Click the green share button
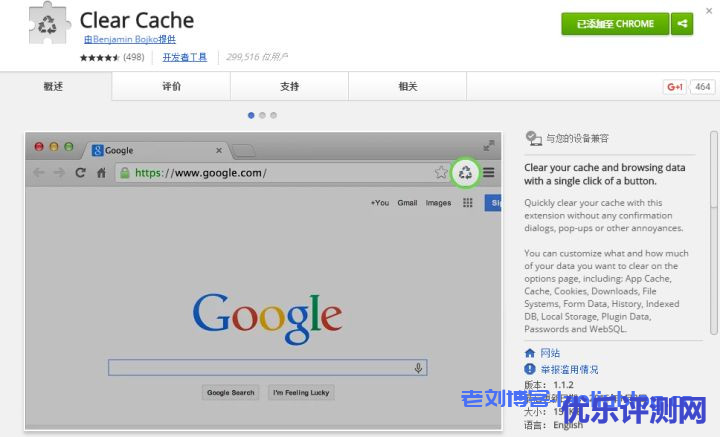The height and width of the screenshot is (437, 720). tap(682, 24)
